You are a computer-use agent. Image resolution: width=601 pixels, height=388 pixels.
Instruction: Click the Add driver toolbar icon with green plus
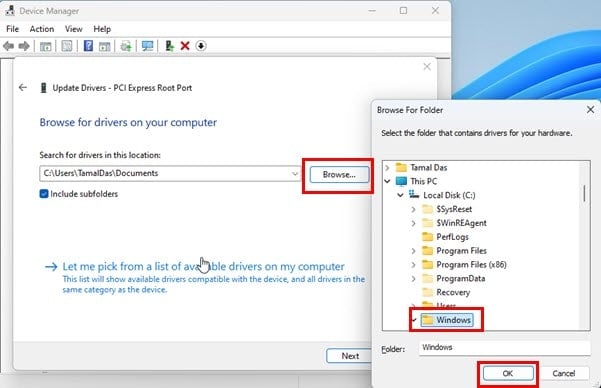tap(169, 46)
